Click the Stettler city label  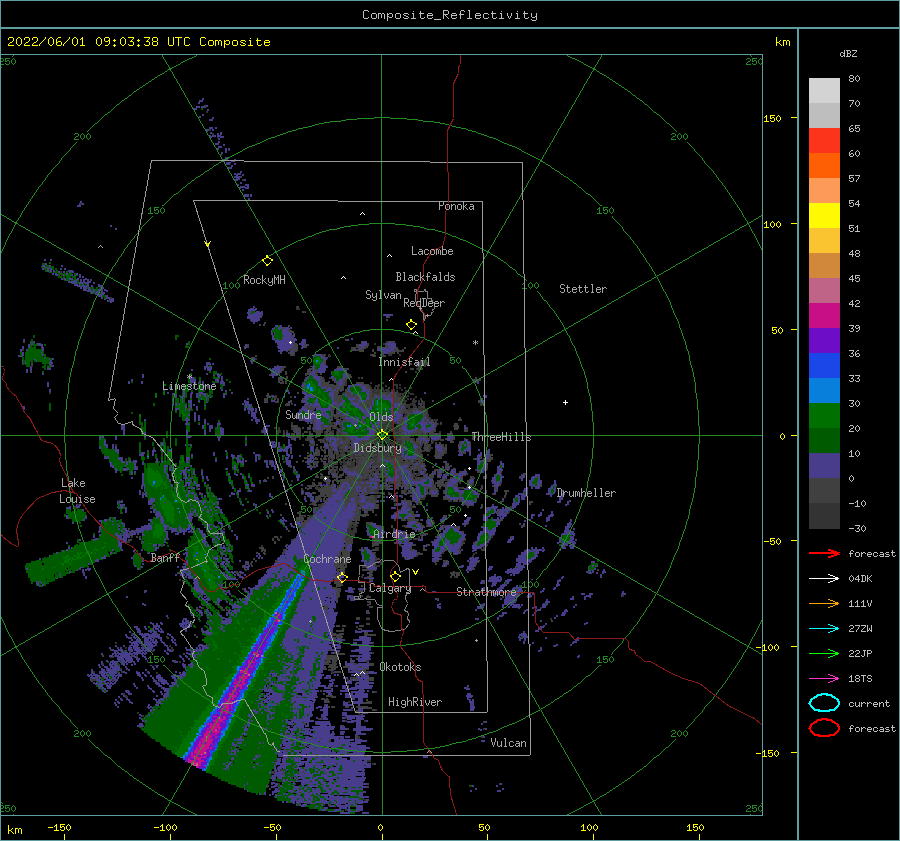583,289
